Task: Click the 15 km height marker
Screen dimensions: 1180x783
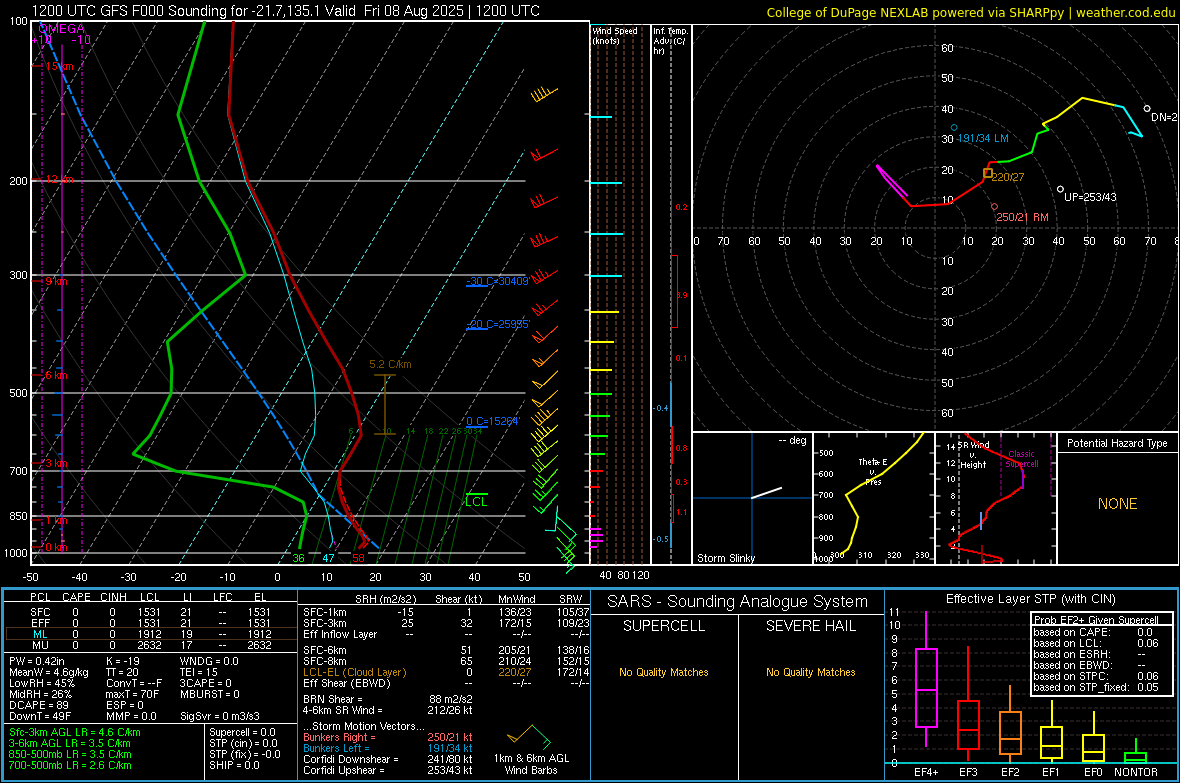Action: (x=59, y=66)
